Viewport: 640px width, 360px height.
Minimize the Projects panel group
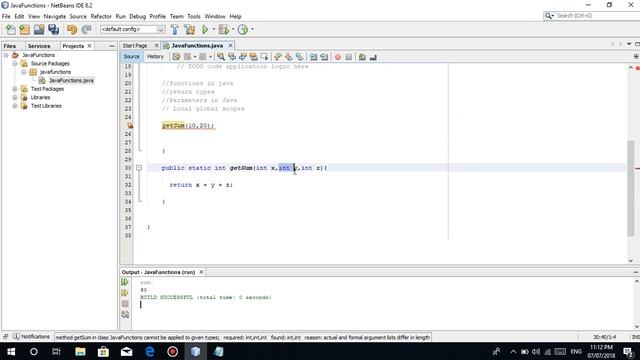[112, 46]
